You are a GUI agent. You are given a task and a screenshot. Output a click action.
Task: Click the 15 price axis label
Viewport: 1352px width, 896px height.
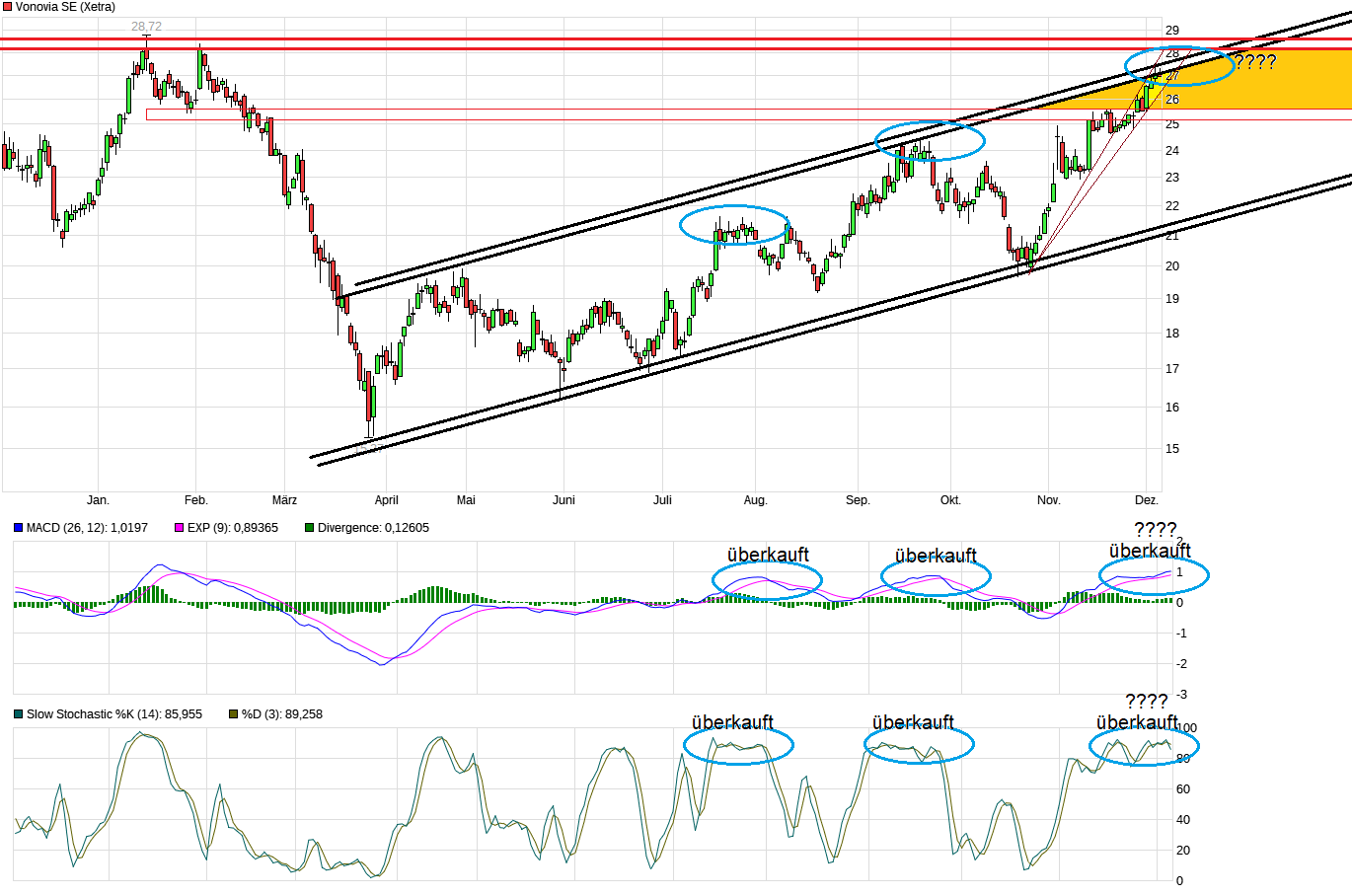[1171, 449]
